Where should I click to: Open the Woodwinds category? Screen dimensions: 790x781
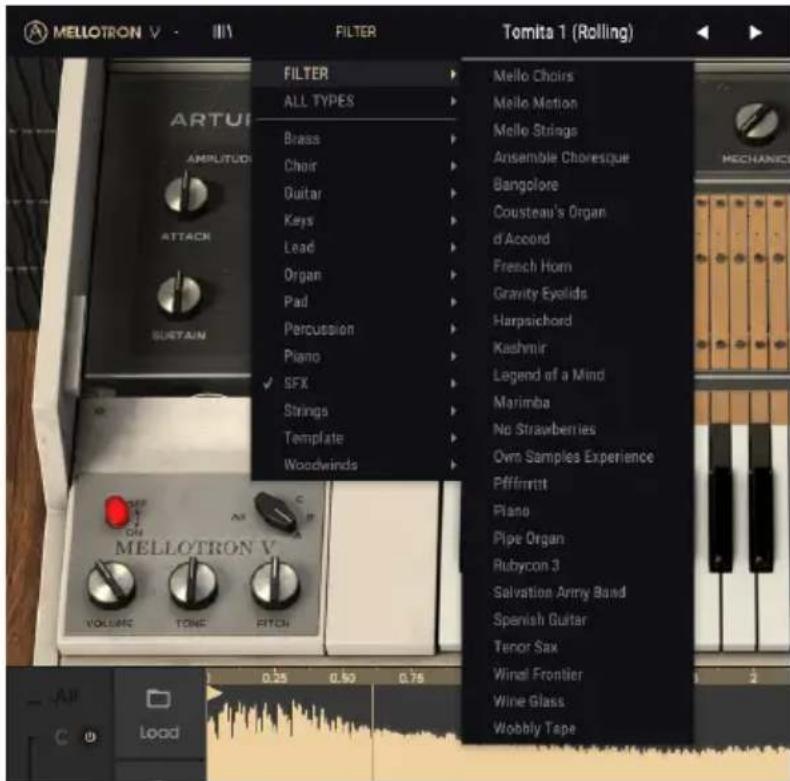pos(356,465)
